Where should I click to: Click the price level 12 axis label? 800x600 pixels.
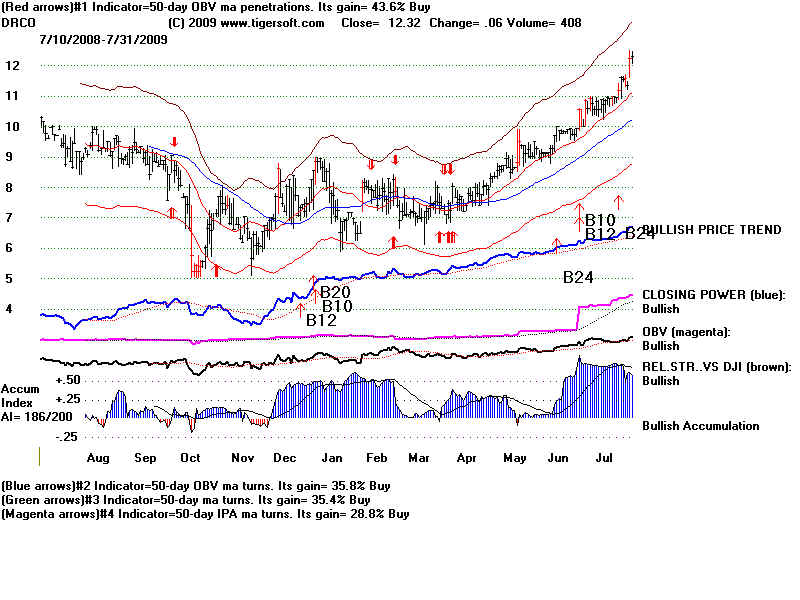tap(12, 66)
